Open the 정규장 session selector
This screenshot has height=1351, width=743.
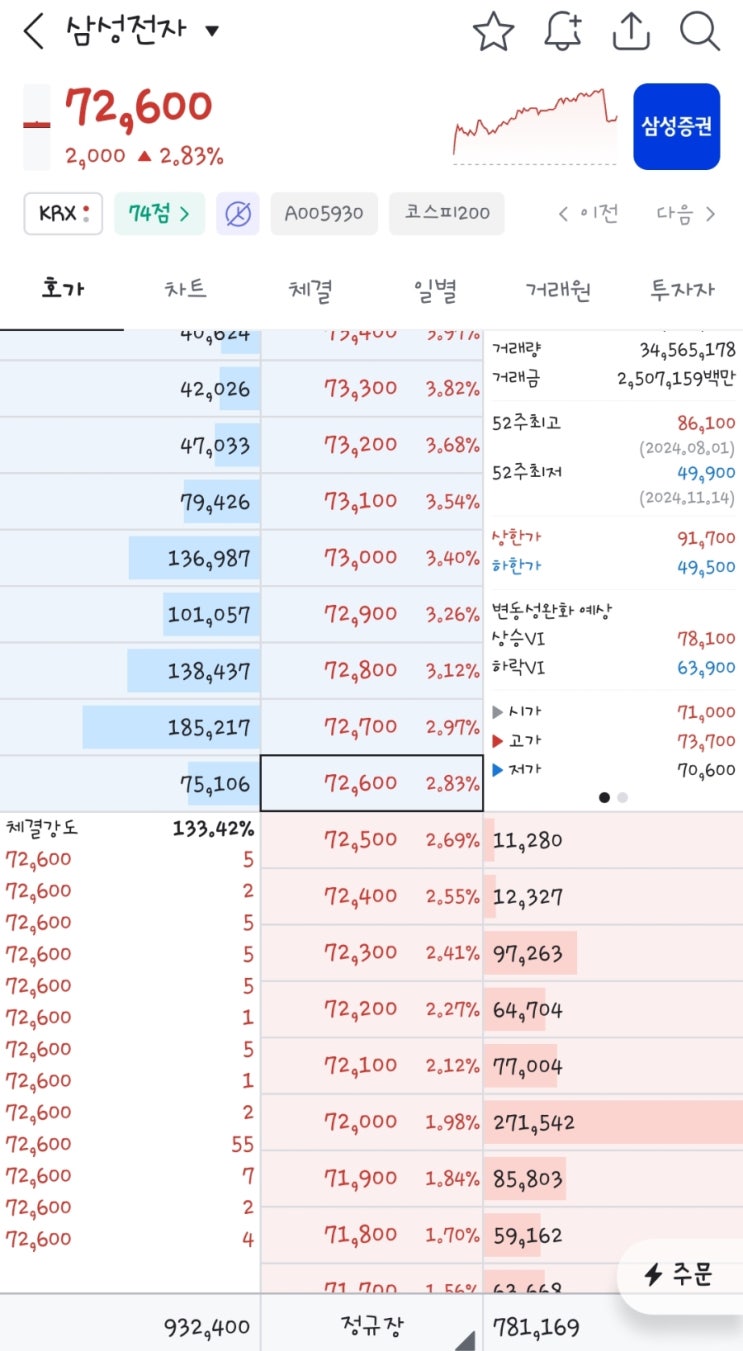[372, 1328]
